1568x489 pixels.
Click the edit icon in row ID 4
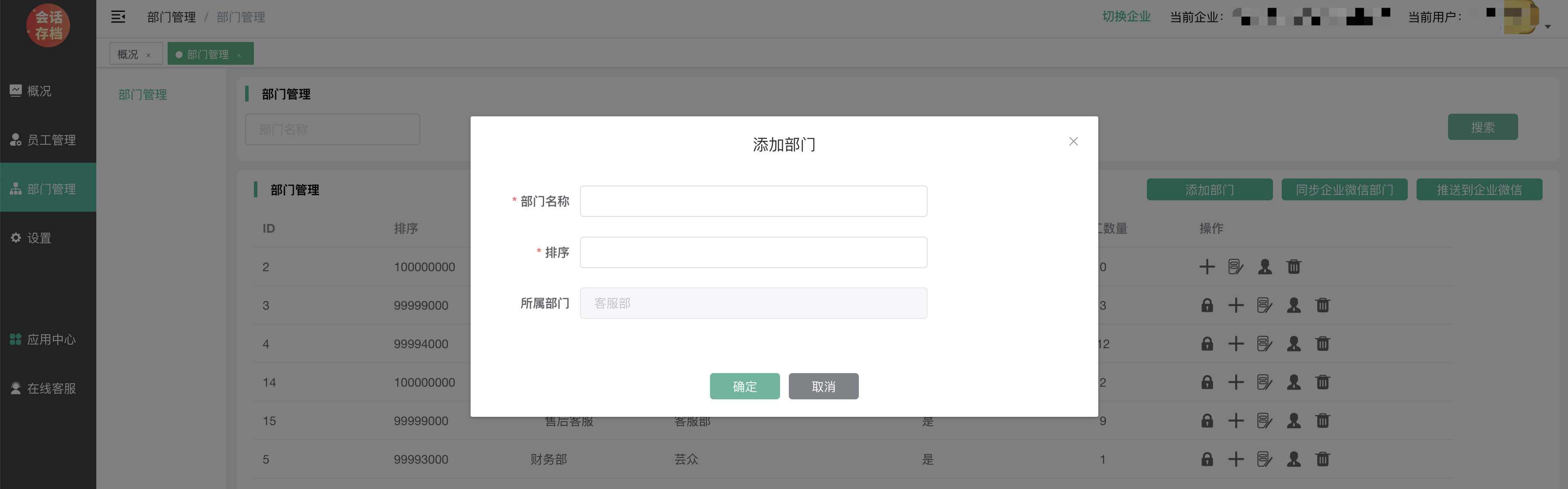coord(1264,344)
